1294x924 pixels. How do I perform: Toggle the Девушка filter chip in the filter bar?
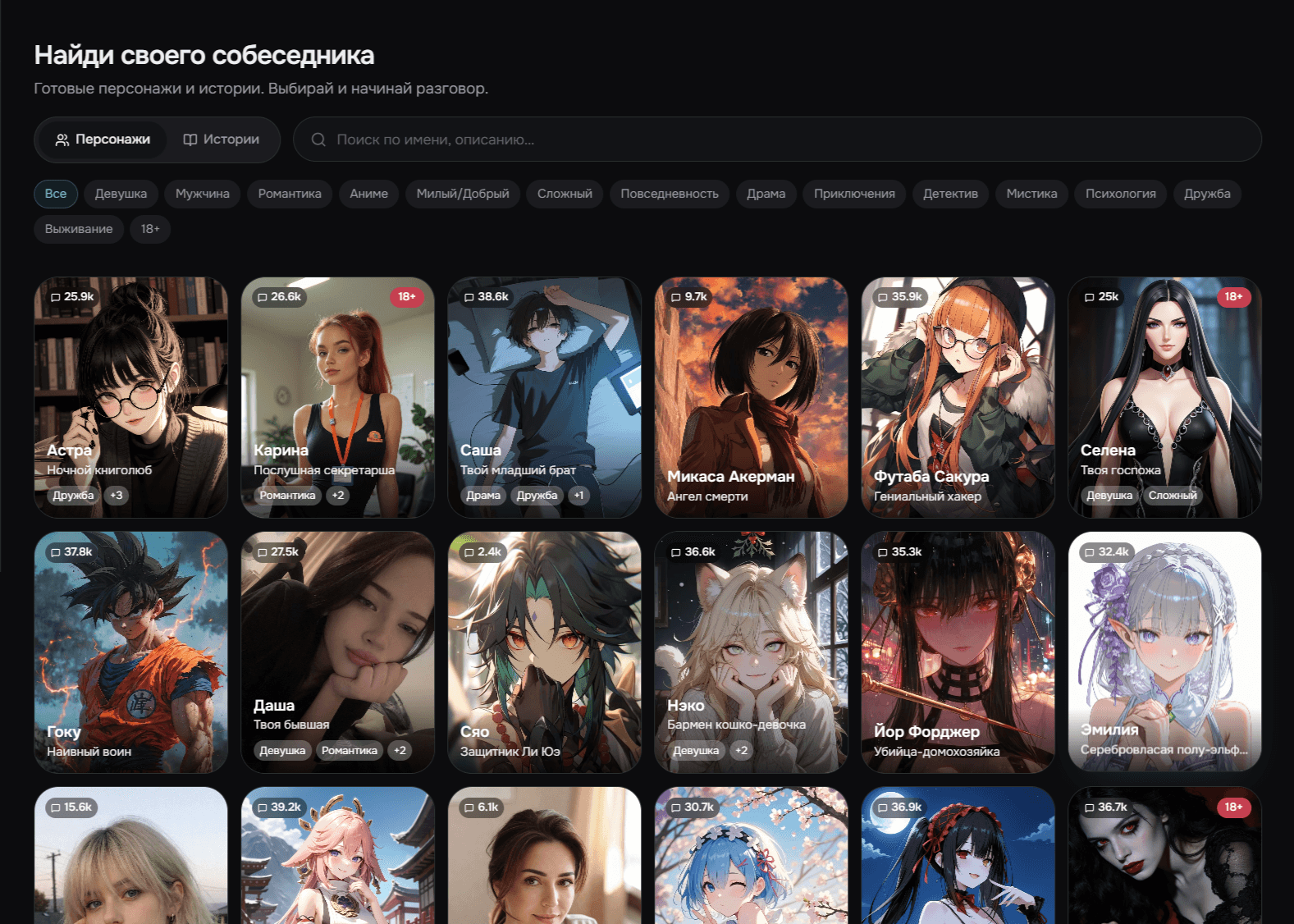[x=121, y=194]
